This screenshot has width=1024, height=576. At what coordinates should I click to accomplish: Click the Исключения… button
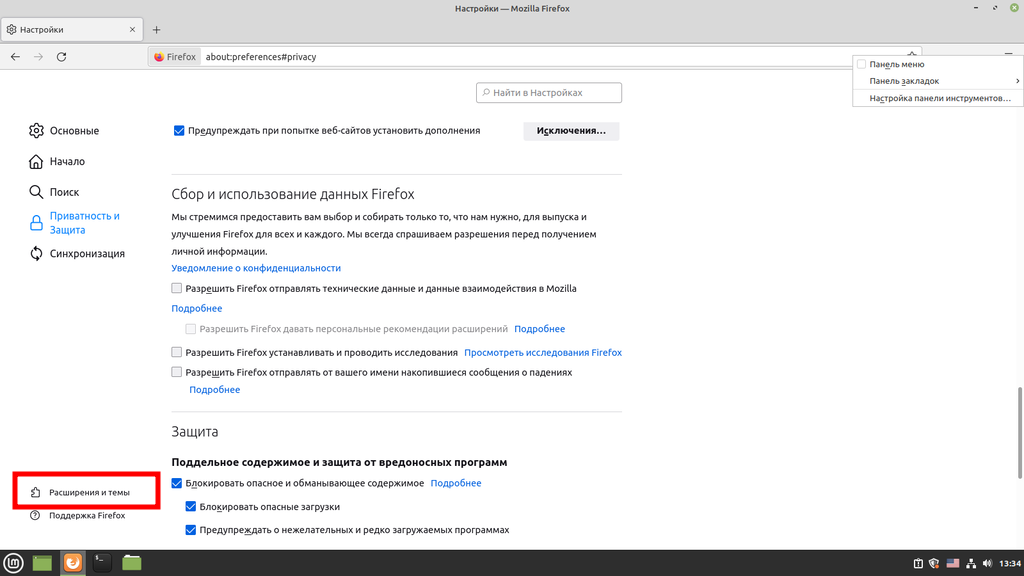(x=571, y=131)
